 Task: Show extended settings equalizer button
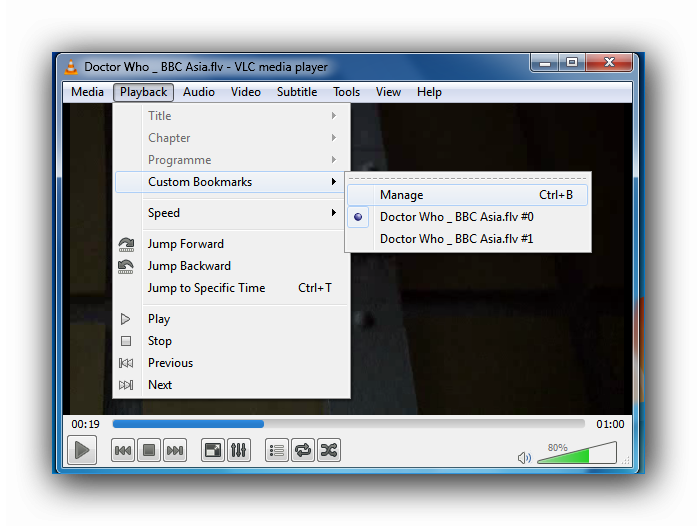[239, 450]
